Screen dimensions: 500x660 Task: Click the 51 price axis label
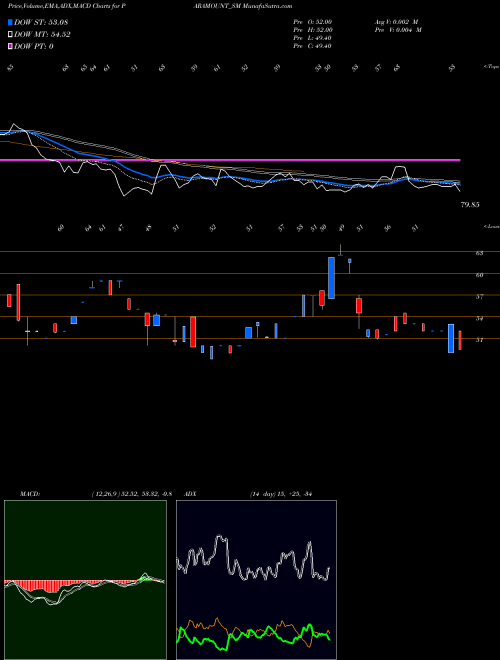(479, 340)
